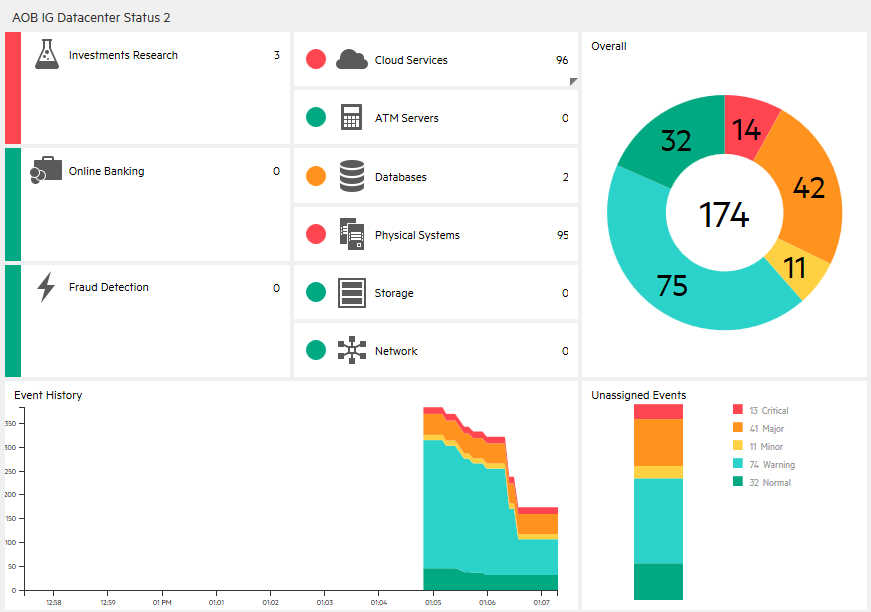Click the green status dot for Storage
The height and width of the screenshot is (612, 871).
(316, 292)
